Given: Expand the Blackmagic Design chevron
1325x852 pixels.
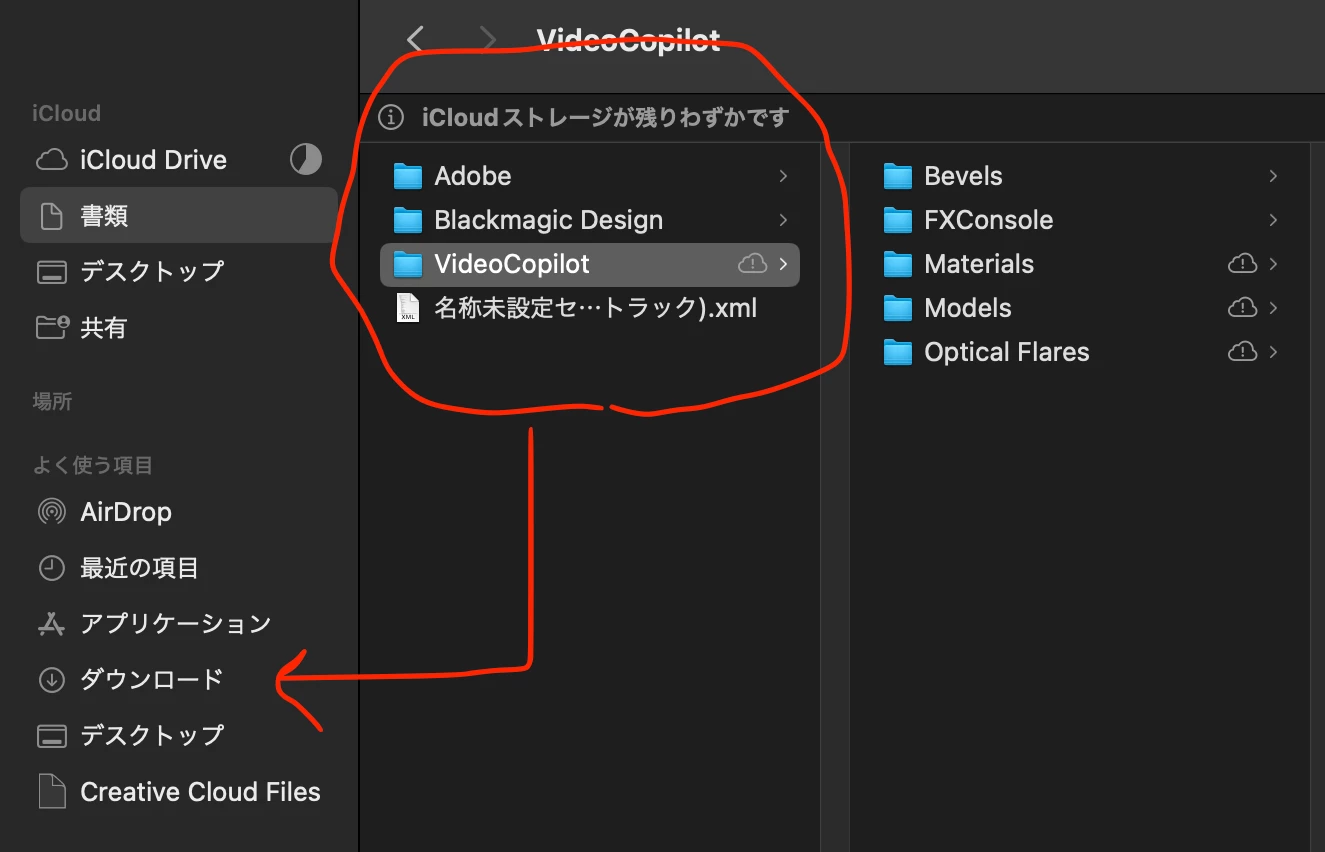Looking at the screenshot, I should pos(783,220).
